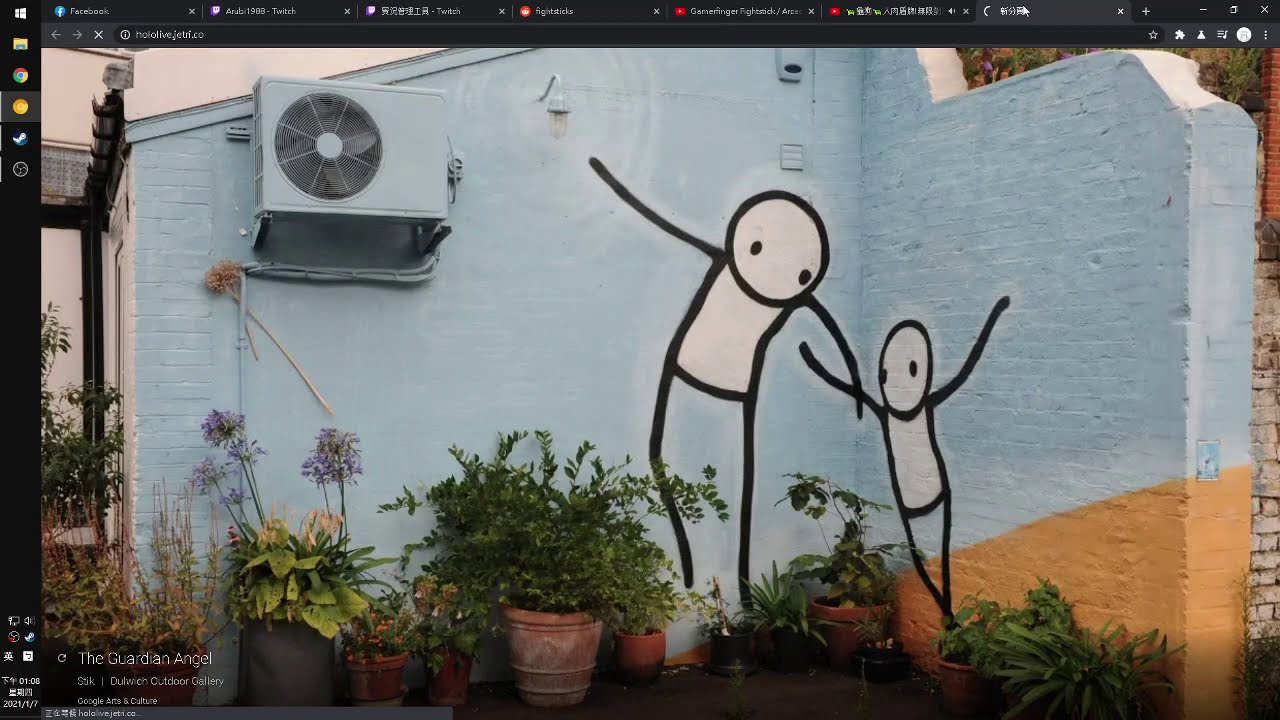
Task: Open the network tray icon
Action: coord(13,621)
